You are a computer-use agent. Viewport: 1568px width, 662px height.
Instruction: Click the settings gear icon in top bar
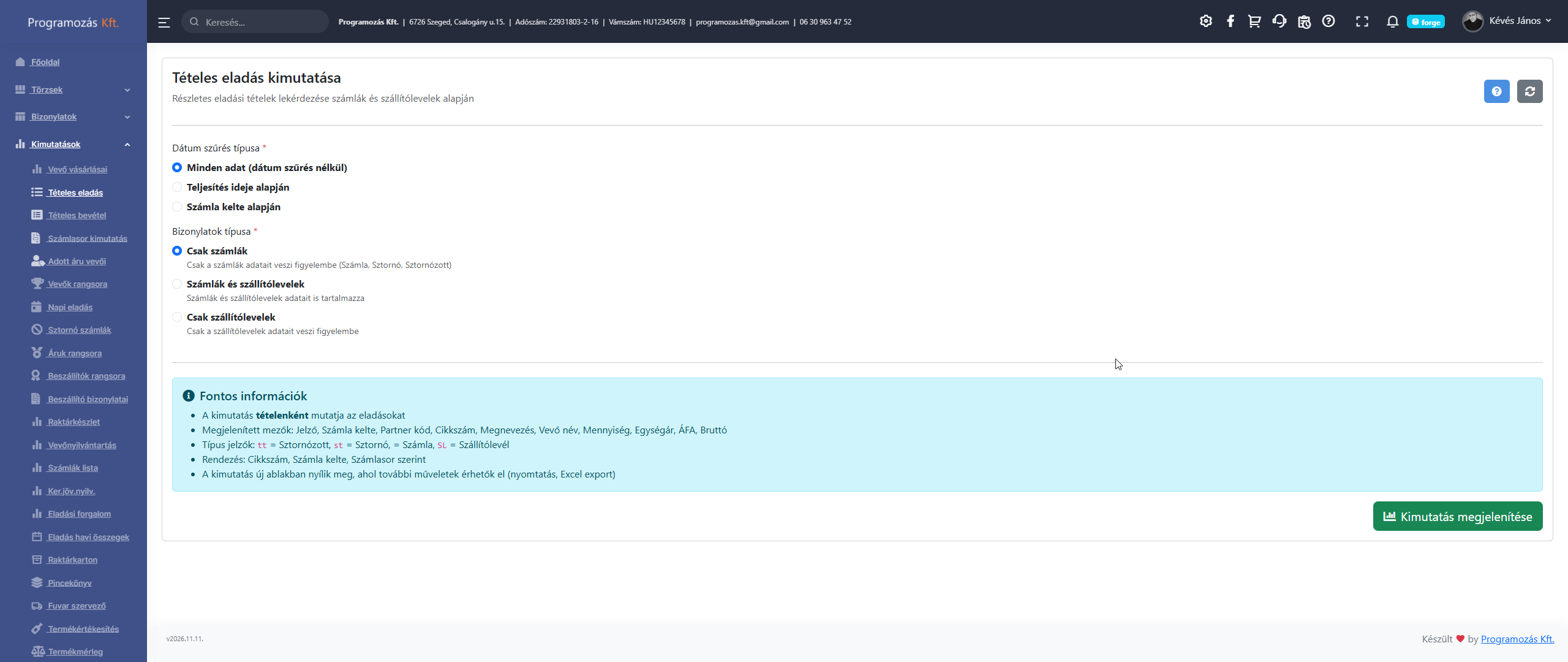pyautogui.click(x=1205, y=21)
